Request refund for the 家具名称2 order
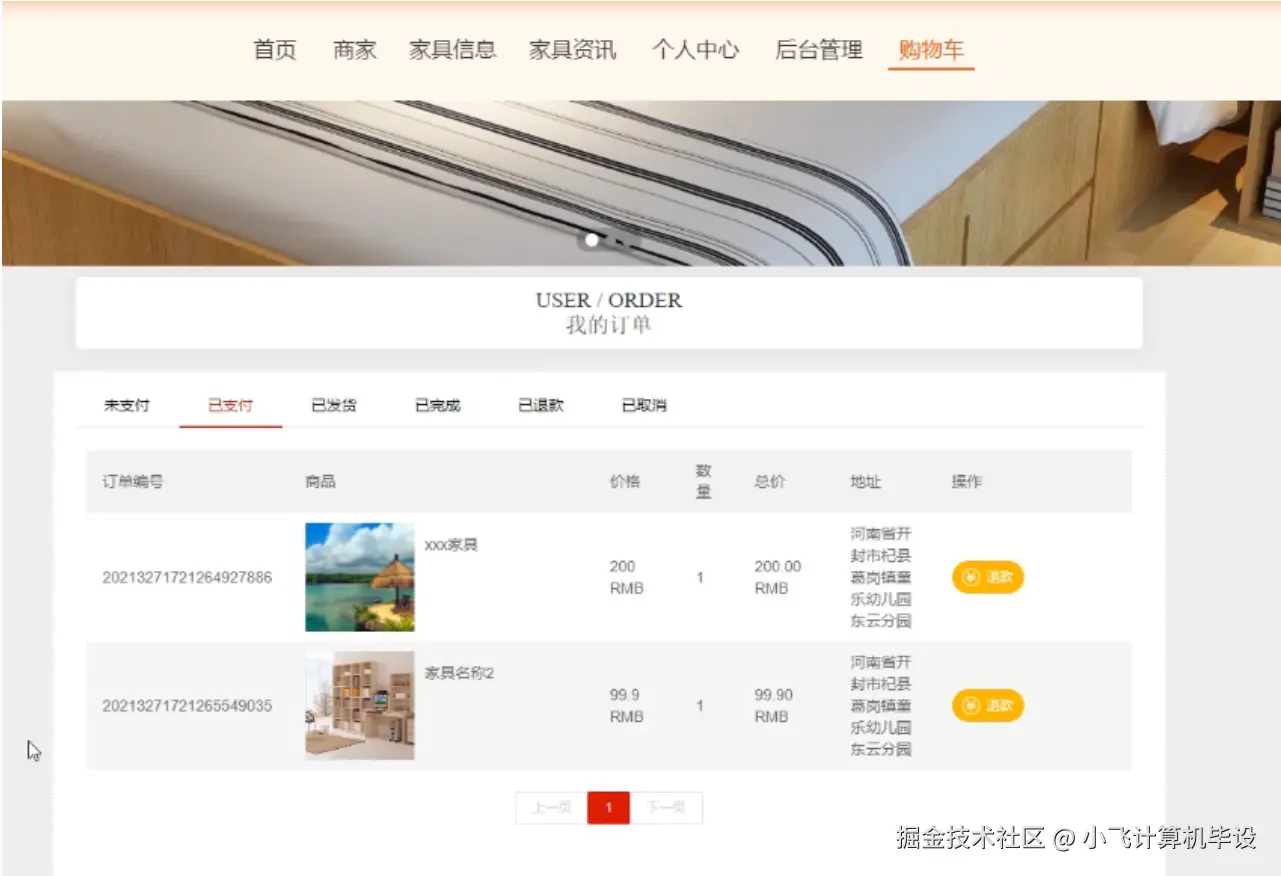Viewport: 1281px width, 876px height. tap(987, 706)
